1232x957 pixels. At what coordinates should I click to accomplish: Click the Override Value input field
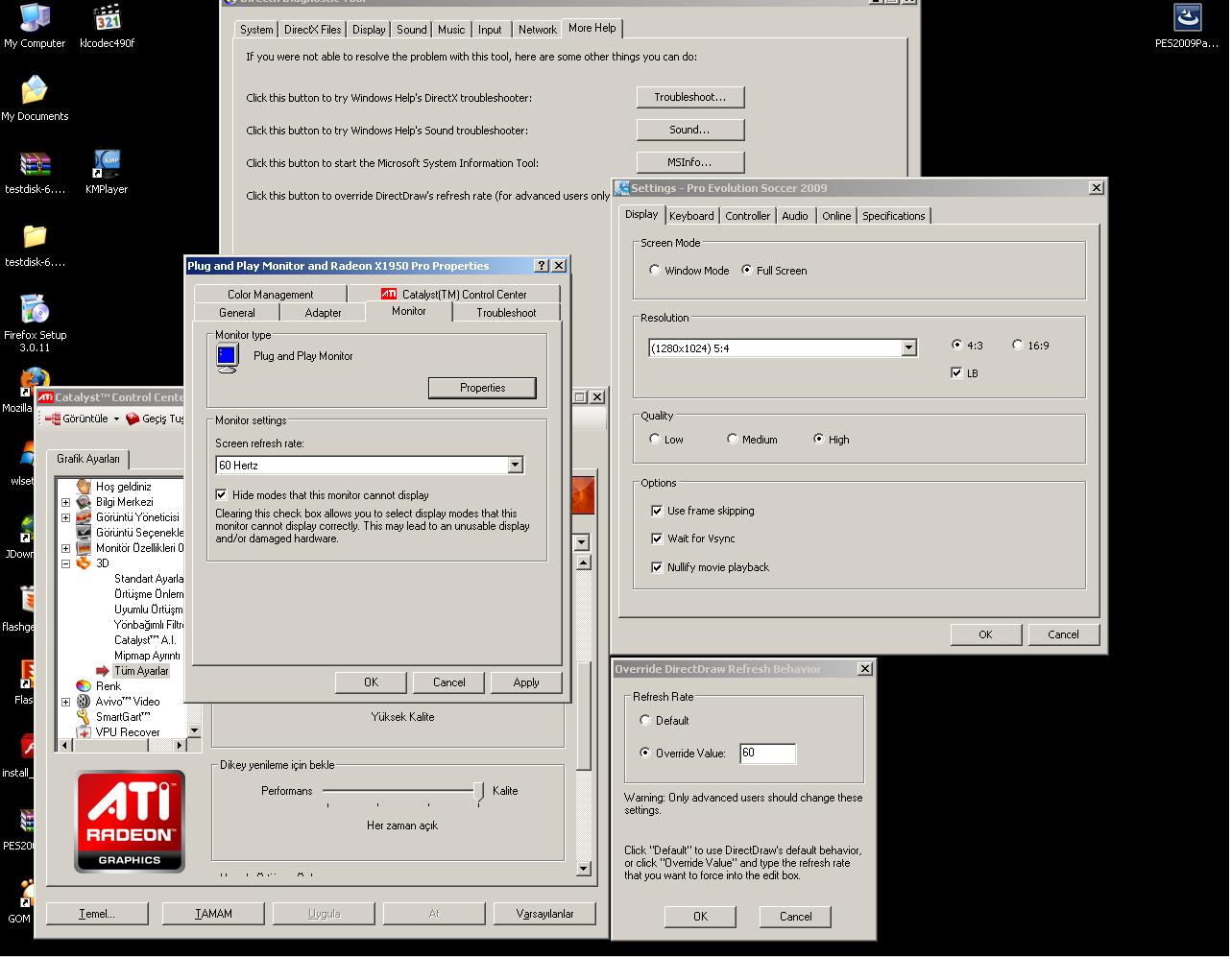768,754
